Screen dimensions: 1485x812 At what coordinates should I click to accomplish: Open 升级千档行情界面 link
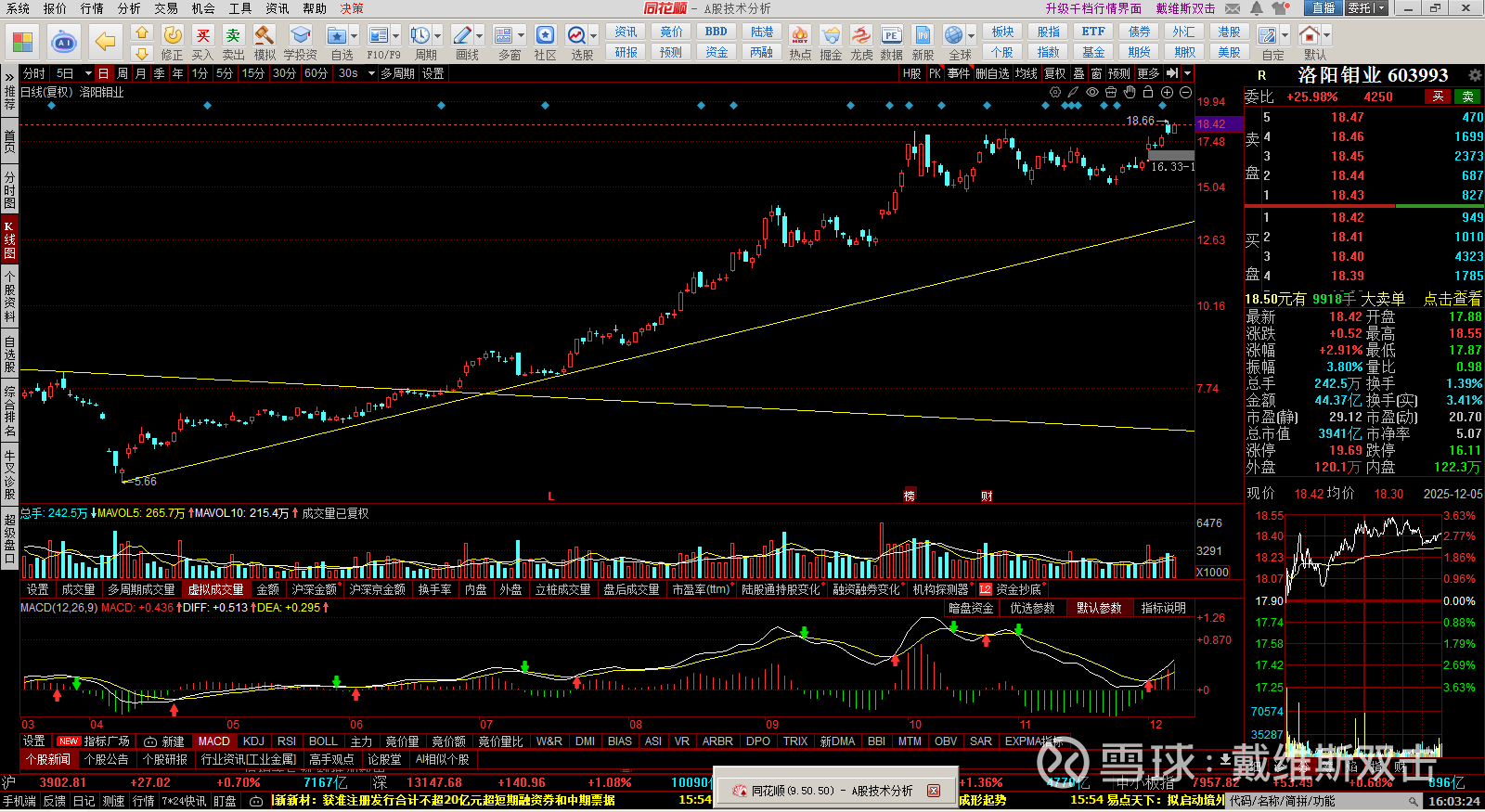(x=1093, y=8)
